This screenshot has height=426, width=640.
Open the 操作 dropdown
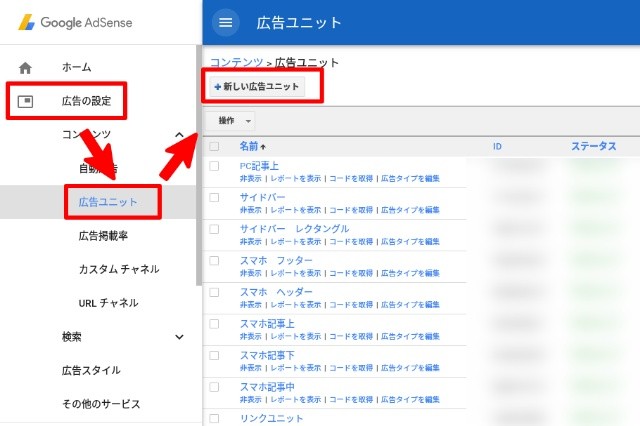tap(230, 121)
